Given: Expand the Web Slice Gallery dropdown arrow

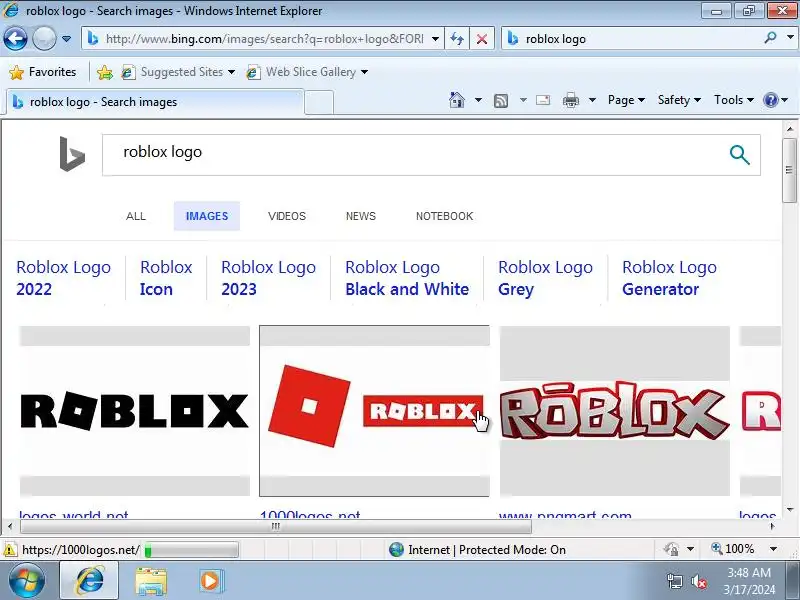Looking at the screenshot, I should pos(364,72).
